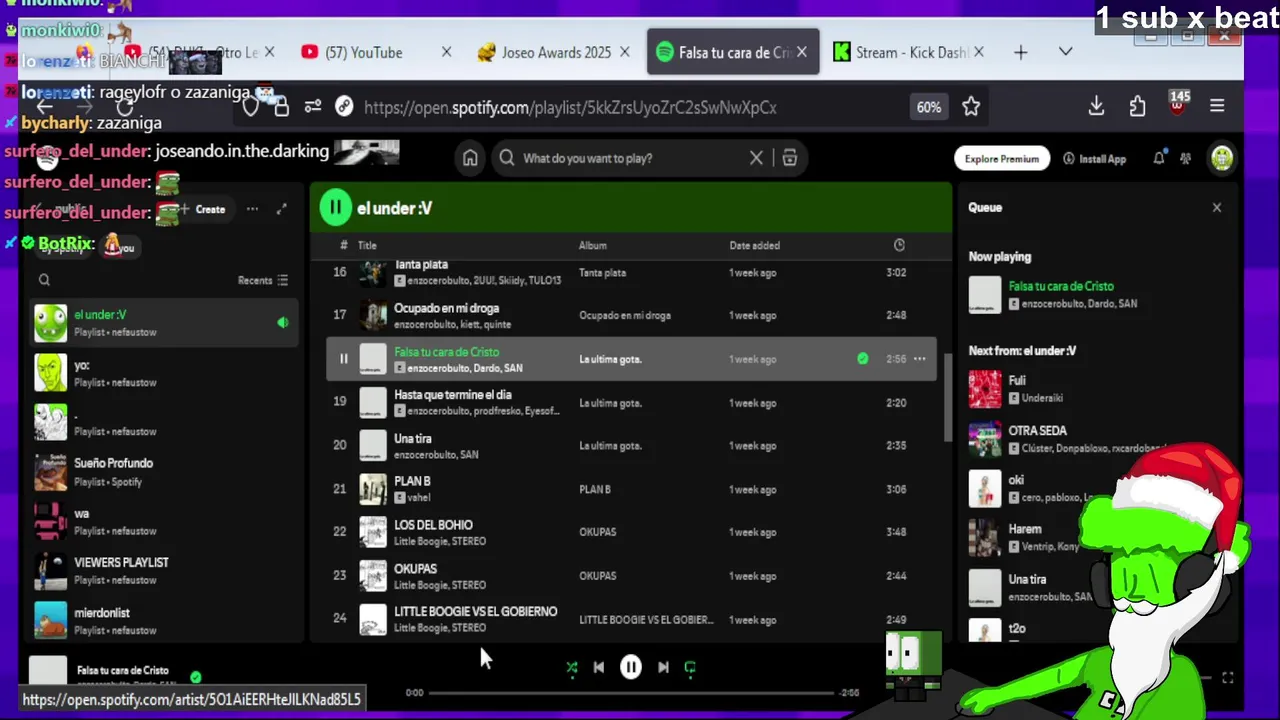Click the Install App link
Screen dimensions: 1280x720
(1094, 159)
